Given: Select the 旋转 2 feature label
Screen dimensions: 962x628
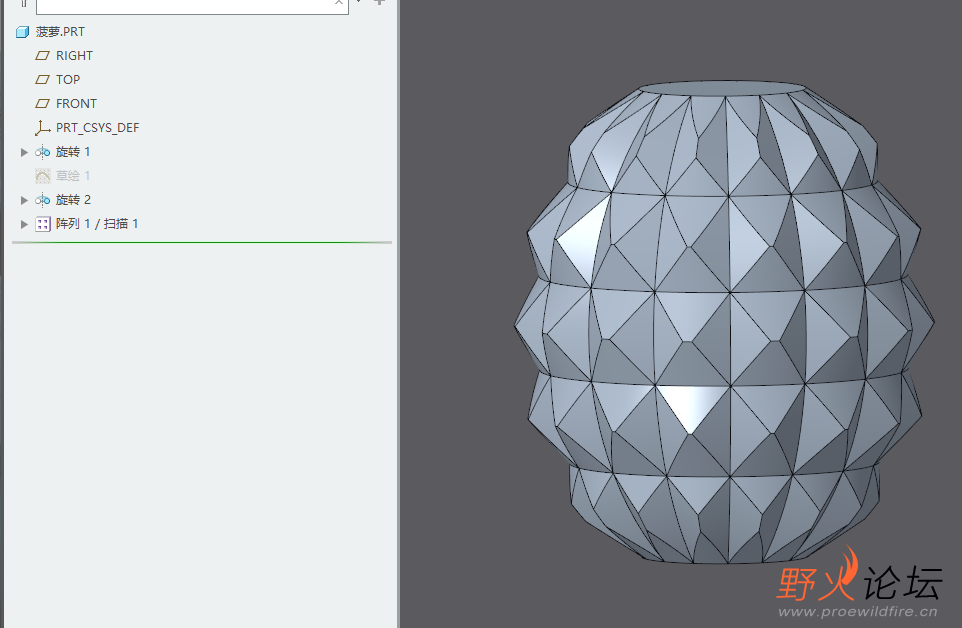Looking at the screenshot, I should pyautogui.click(x=73, y=200).
